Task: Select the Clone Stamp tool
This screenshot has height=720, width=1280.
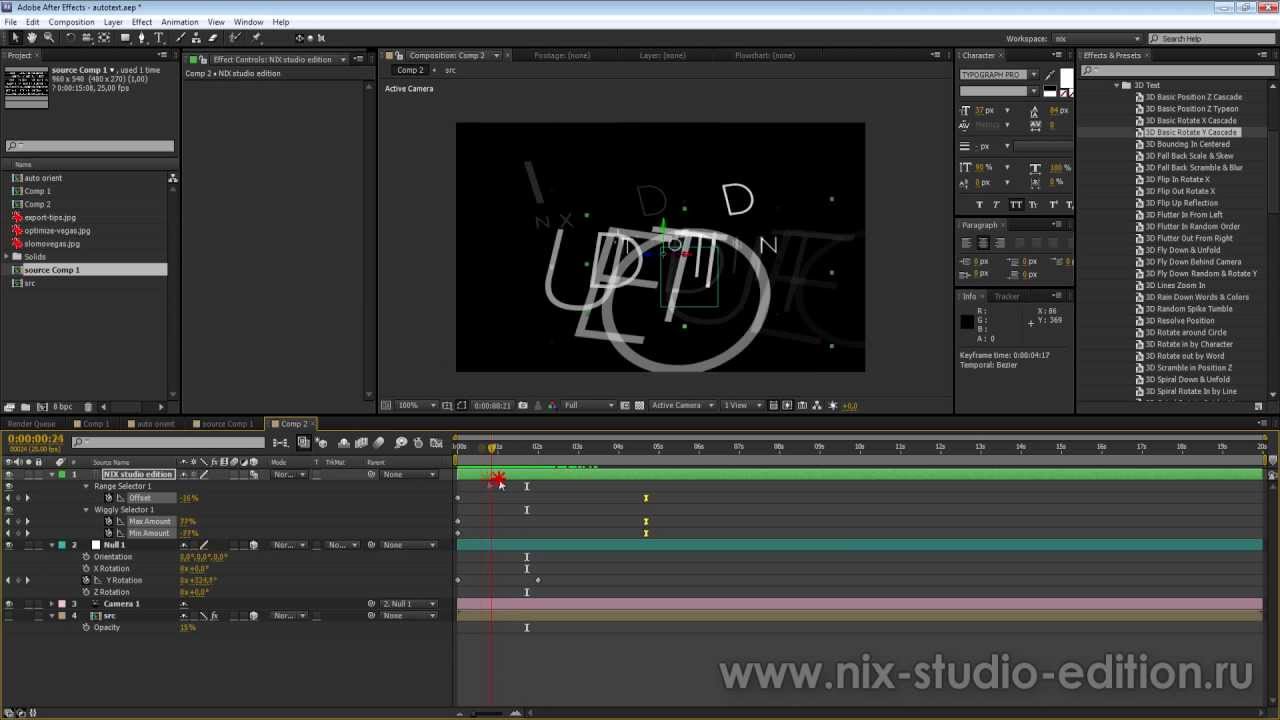Action: [197, 38]
